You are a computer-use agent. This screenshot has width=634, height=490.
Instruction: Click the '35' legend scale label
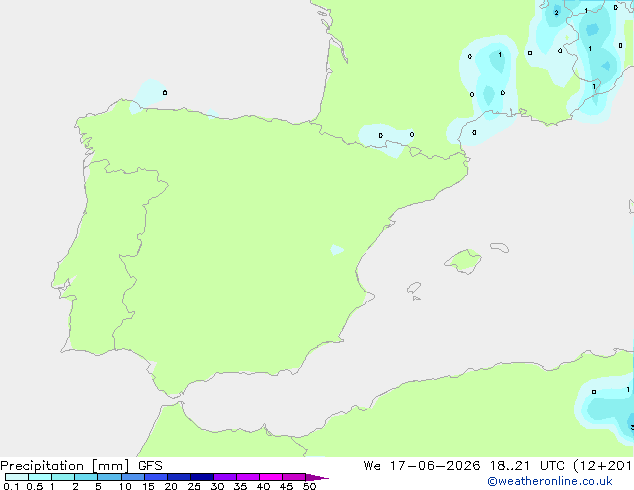point(240,486)
